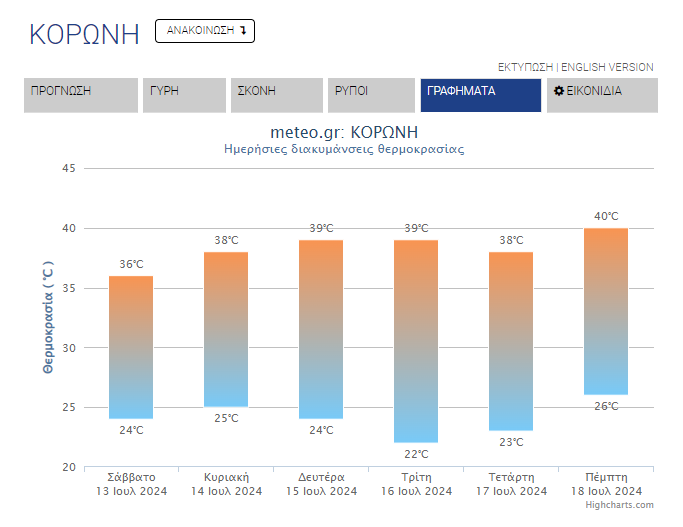Viewport: 683px width, 527px height.
Task: Click the Κυριακή 14 Ιουλ 2024 axis label
Action: tap(226, 484)
